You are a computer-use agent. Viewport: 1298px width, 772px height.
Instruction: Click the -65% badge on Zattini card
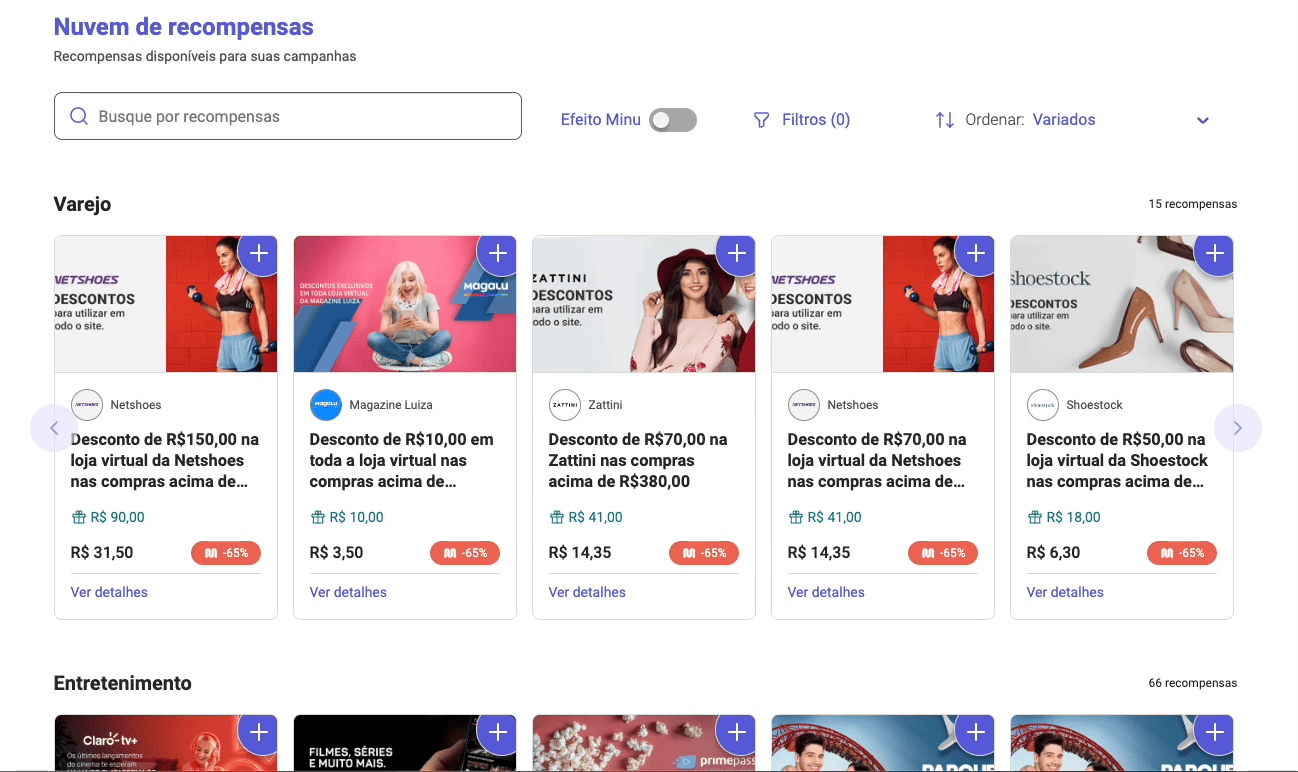(704, 553)
